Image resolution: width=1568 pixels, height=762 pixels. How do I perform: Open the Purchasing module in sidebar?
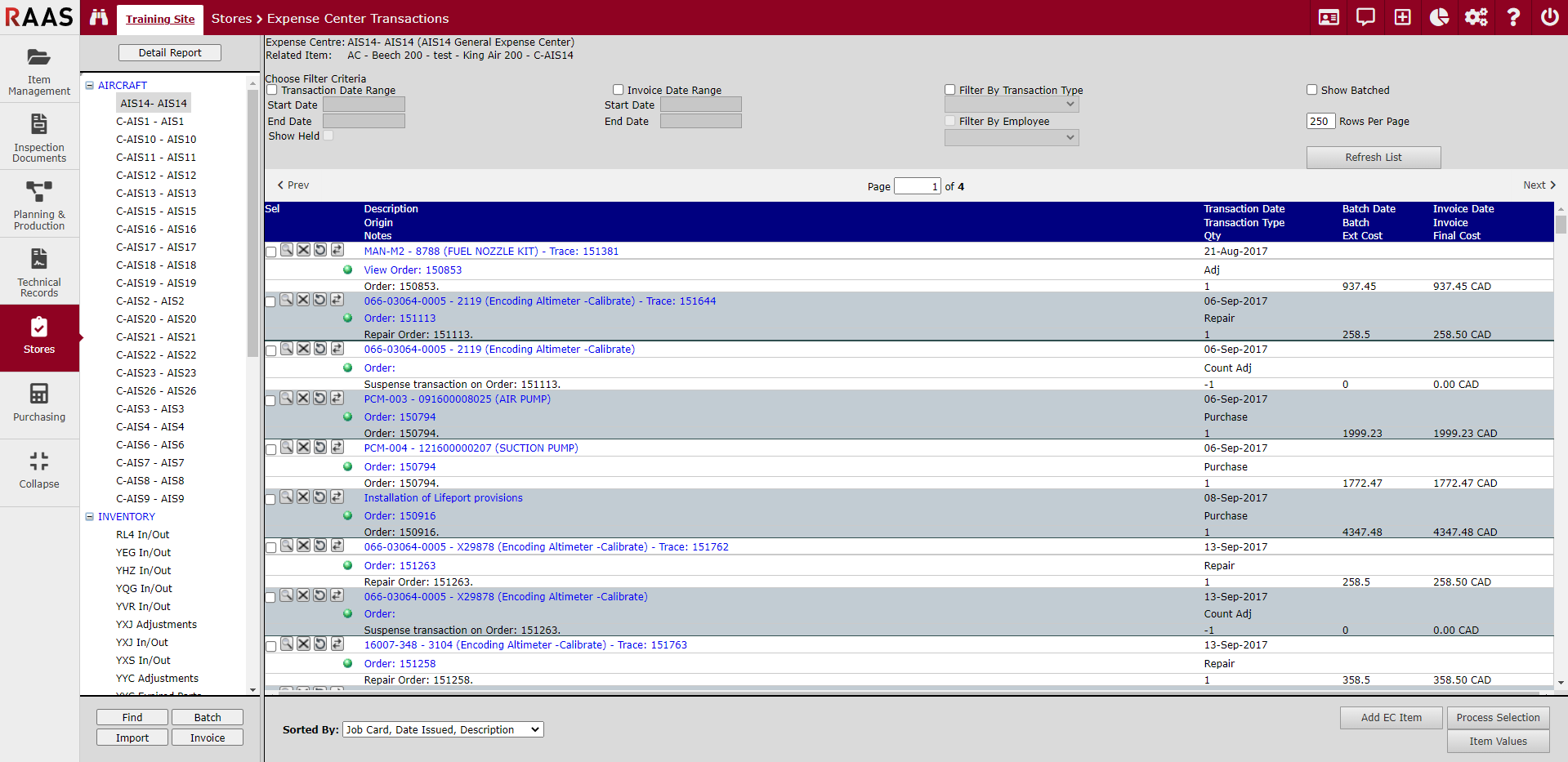pyautogui.click(x=39, y=403)
